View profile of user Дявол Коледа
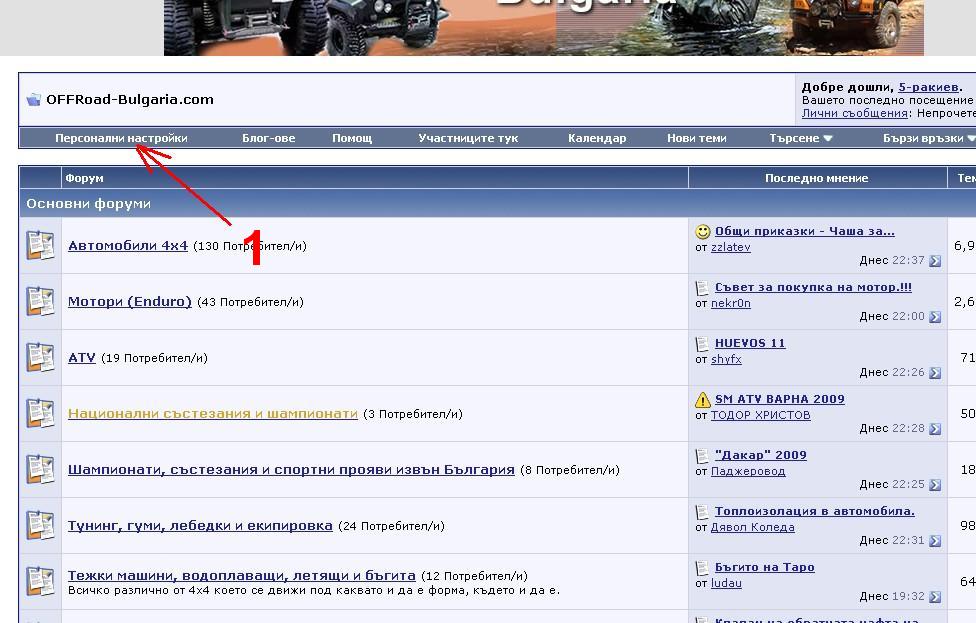 pos(753,527)
